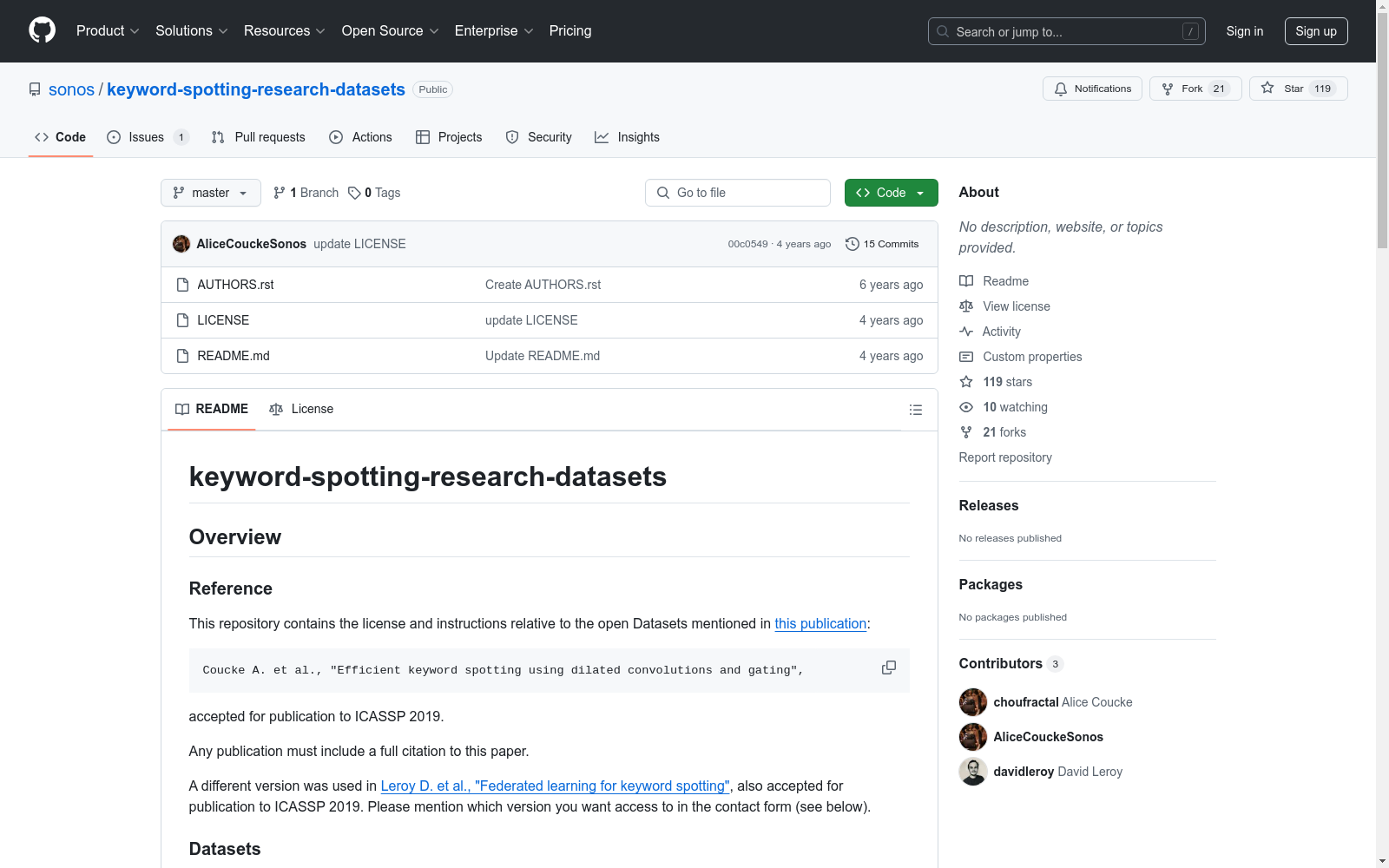The image size is (1389, 868).
Task: Select the License tab in README panel
Action: pyautogui.click(x=301, y=409)
